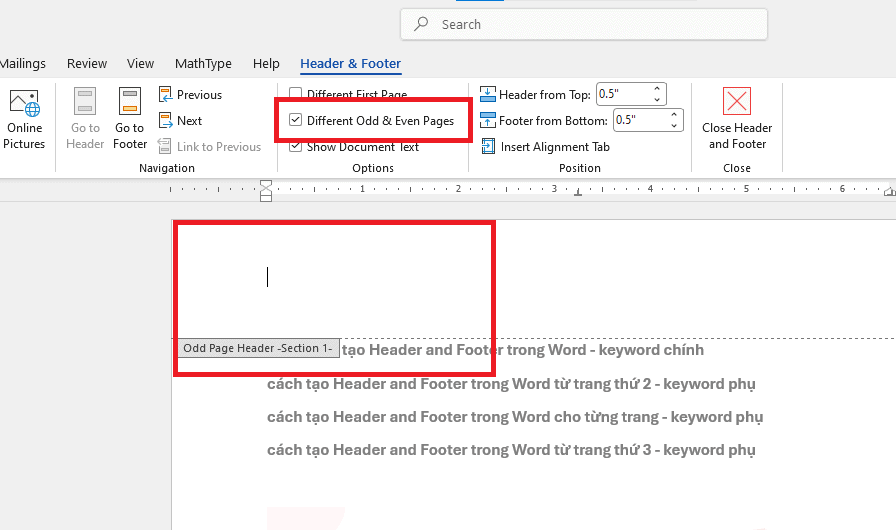Click the Go to Footer icon

tap(130, 102)
